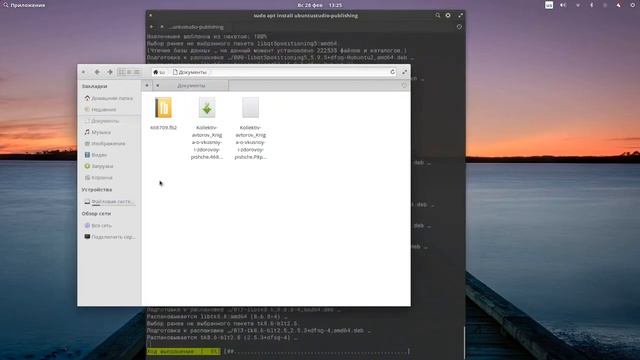Screen dimensions: 640x360
Task: Open the tab history icon in Files
Action: point(404,85)
